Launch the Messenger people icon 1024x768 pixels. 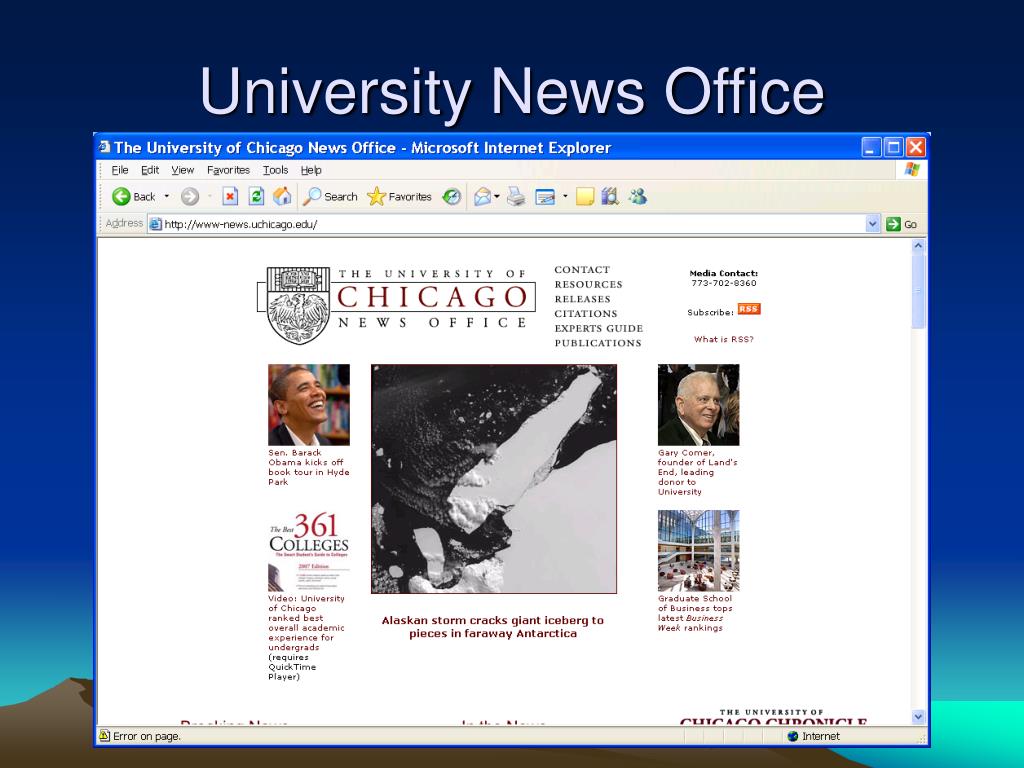pos(638,197)
